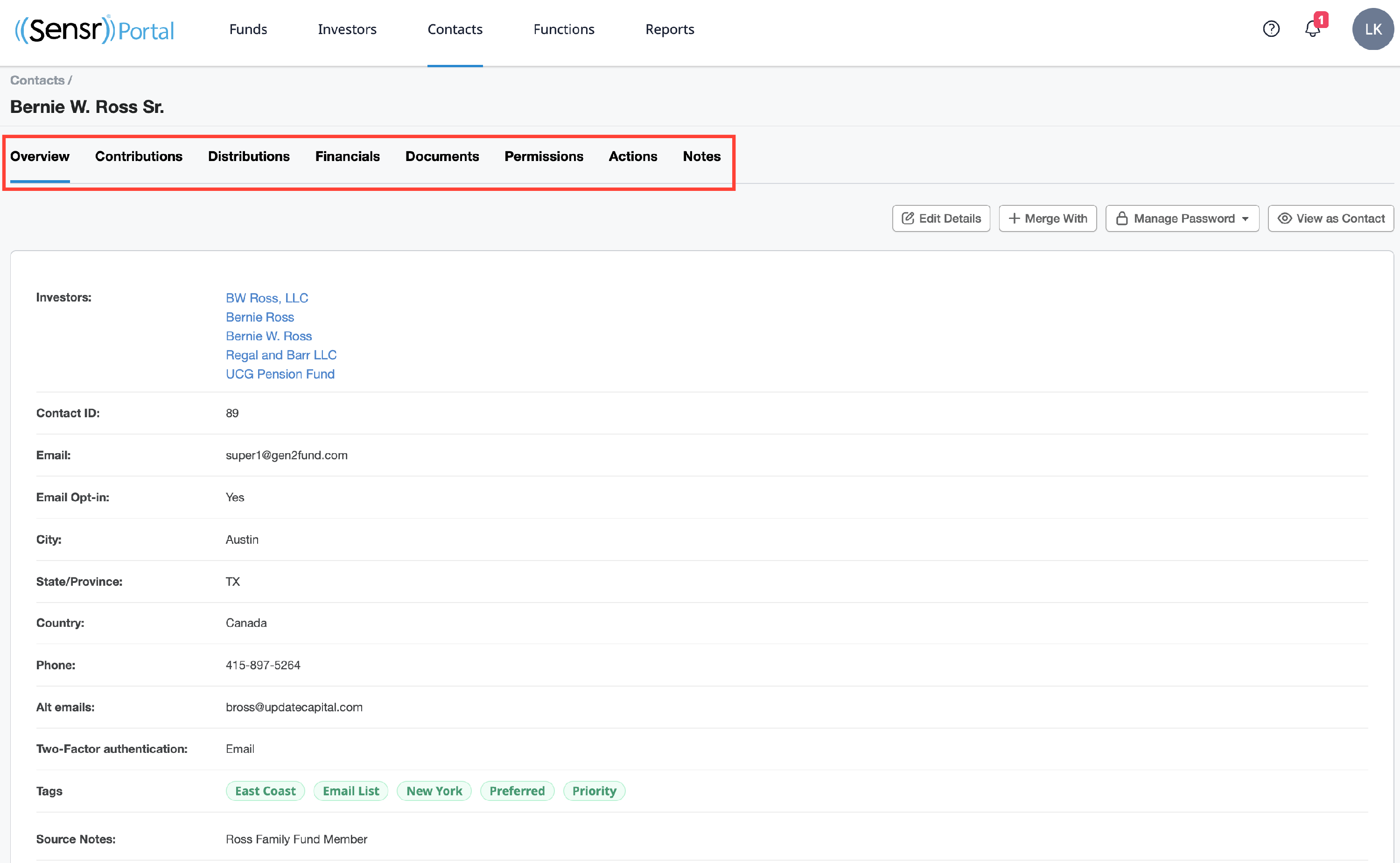Open the Investors menu
The width and height of the screenshot is (1400, 863).
[347, 29]
